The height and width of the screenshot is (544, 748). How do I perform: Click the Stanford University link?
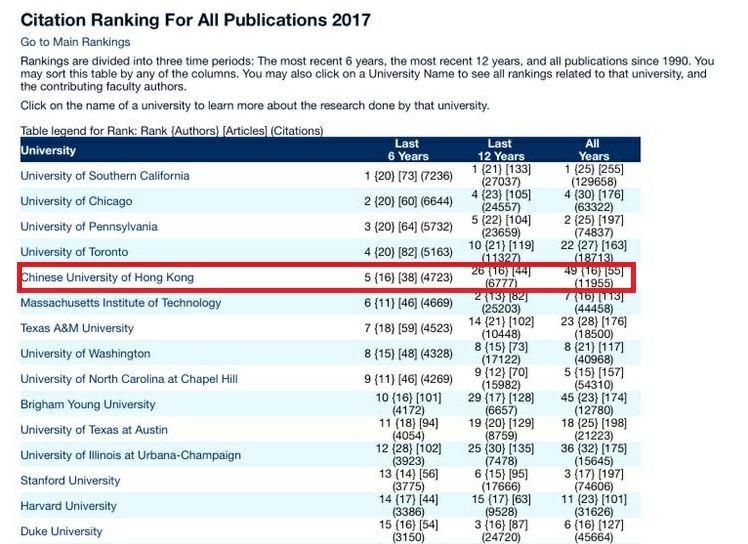tap(69, 481)
